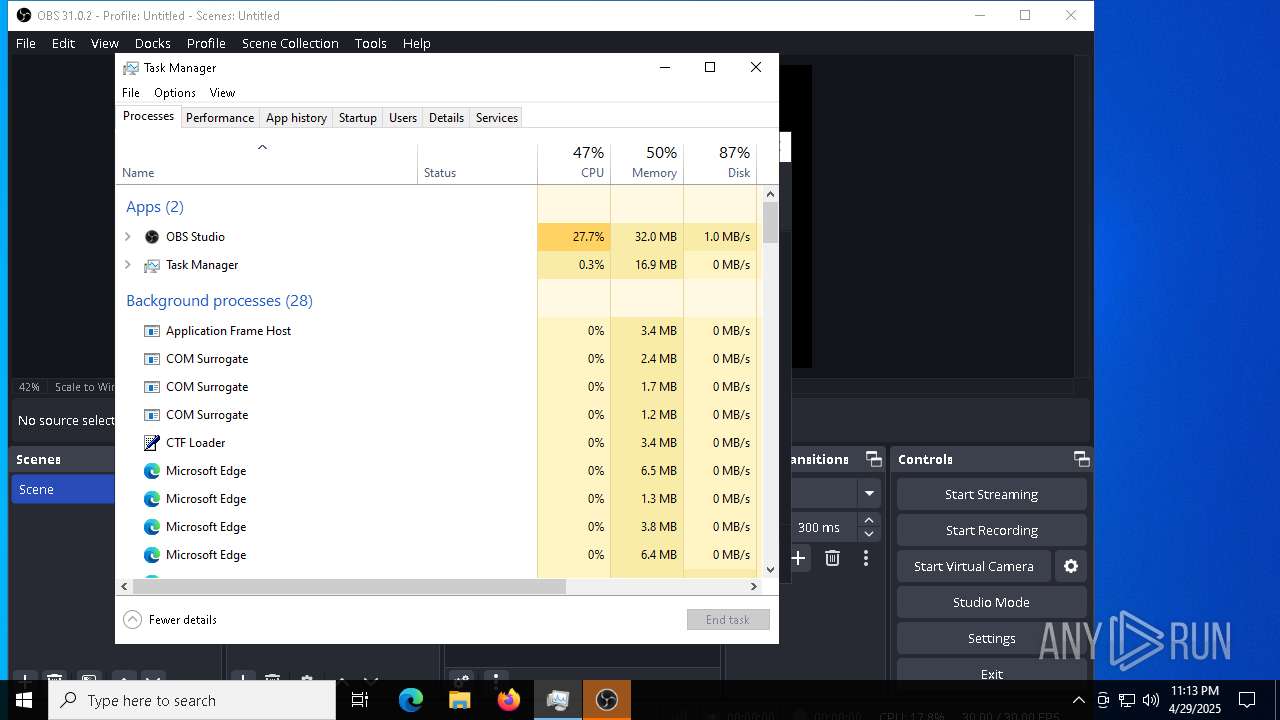Image resolution: width=1280 pixels, height=720 pixels.
Task: Open Microsoft Edge from the taskbar
Action: pos(411,700)
